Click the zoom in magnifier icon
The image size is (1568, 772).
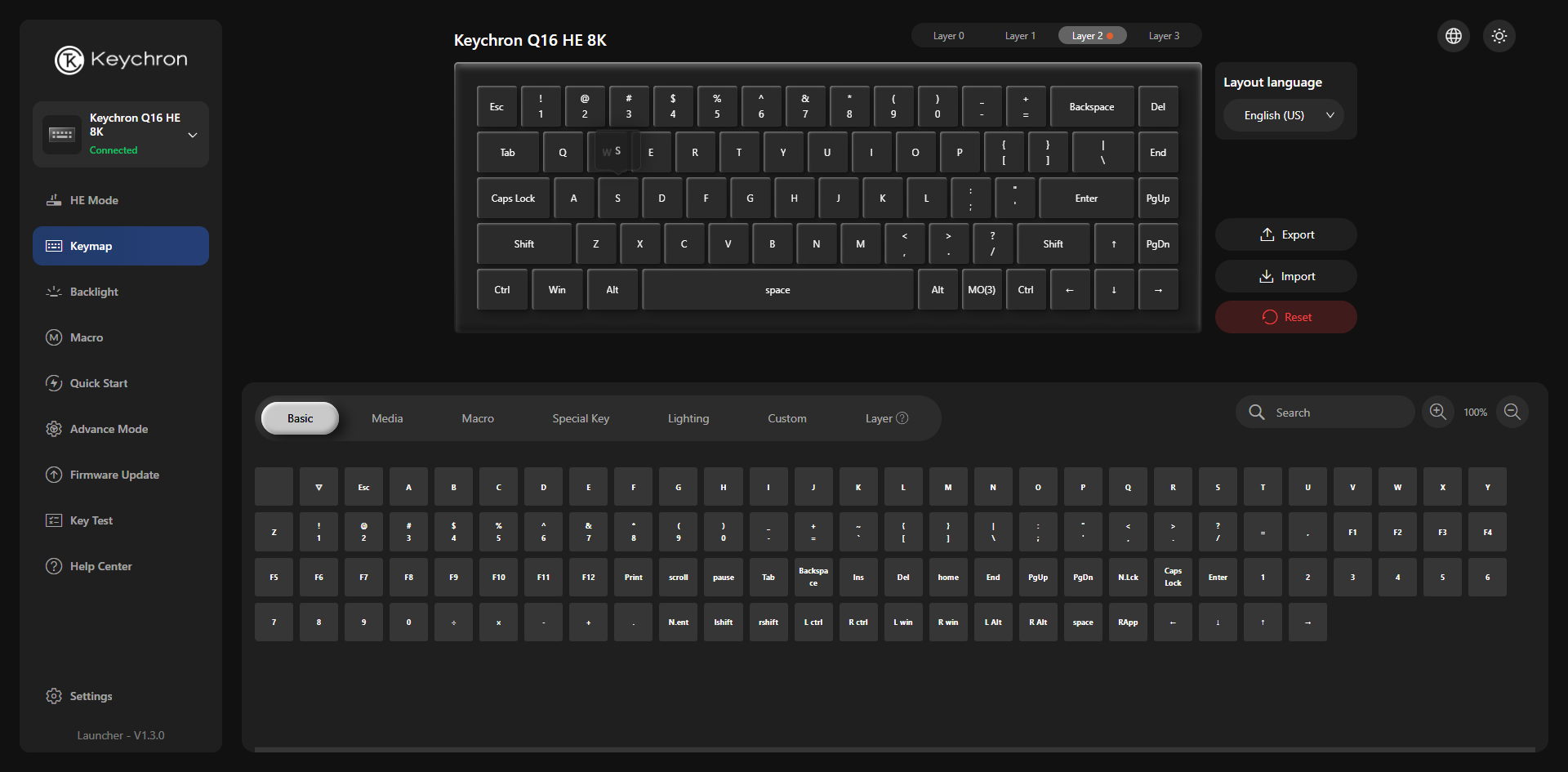1438,413
